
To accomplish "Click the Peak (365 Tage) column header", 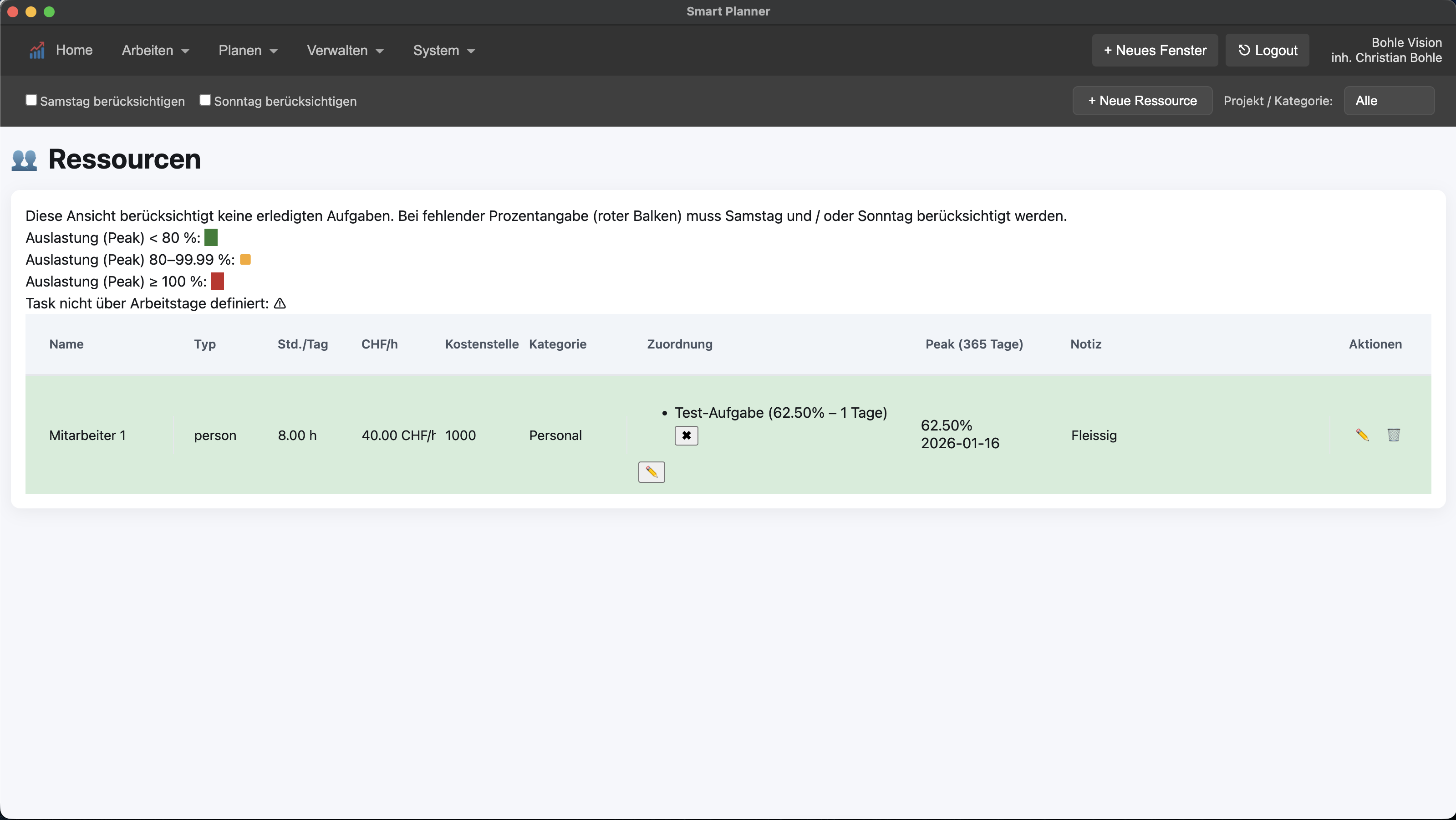I will pyautogui.click(x=974, y=344).
